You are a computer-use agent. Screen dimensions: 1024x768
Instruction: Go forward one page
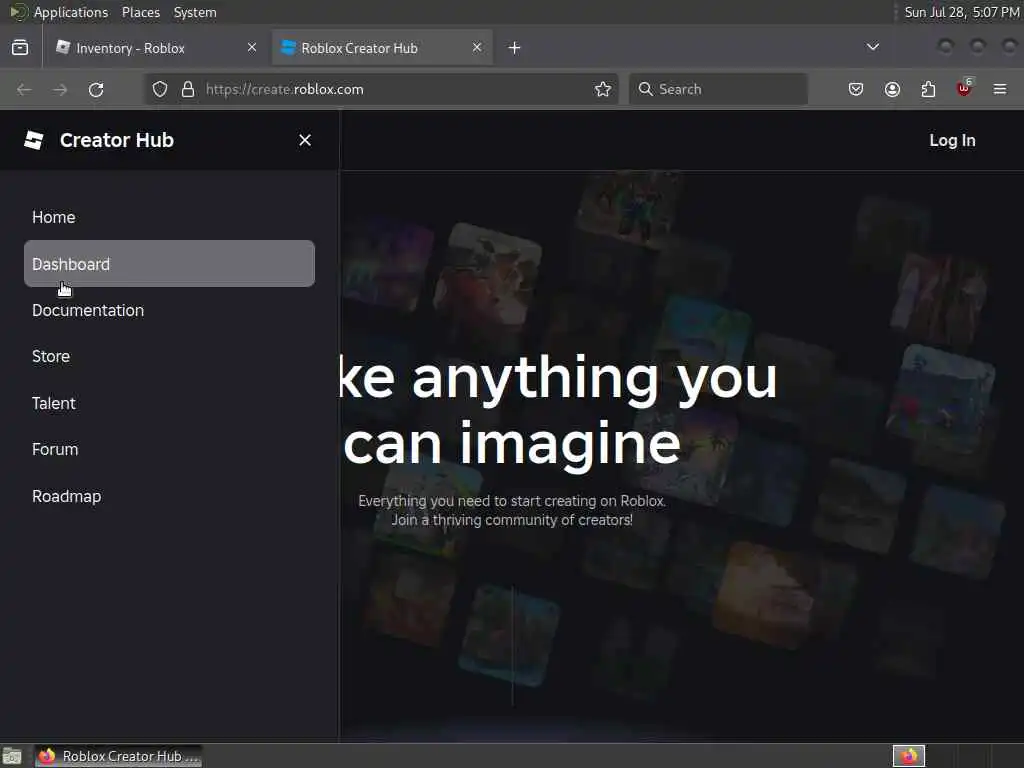point(60,89)
